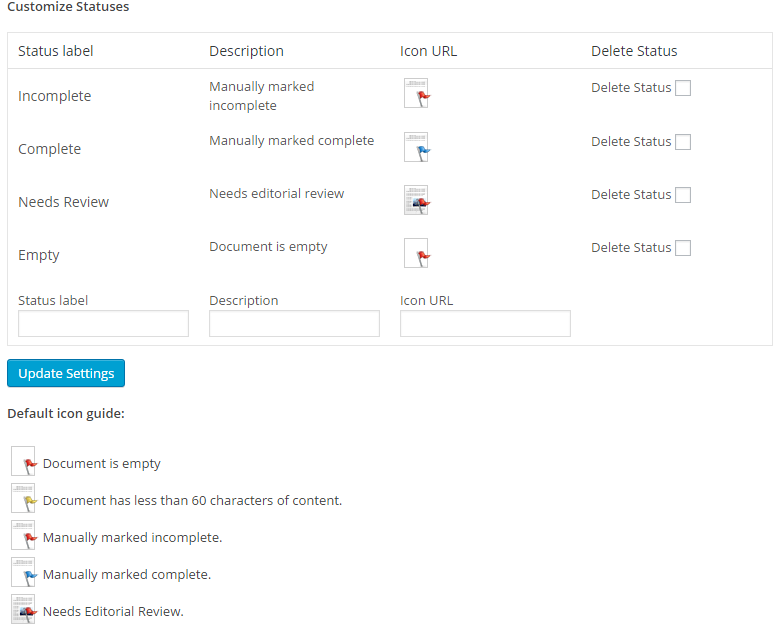Click into the new Description text field
Screen dimensions: 781x628
294,323
